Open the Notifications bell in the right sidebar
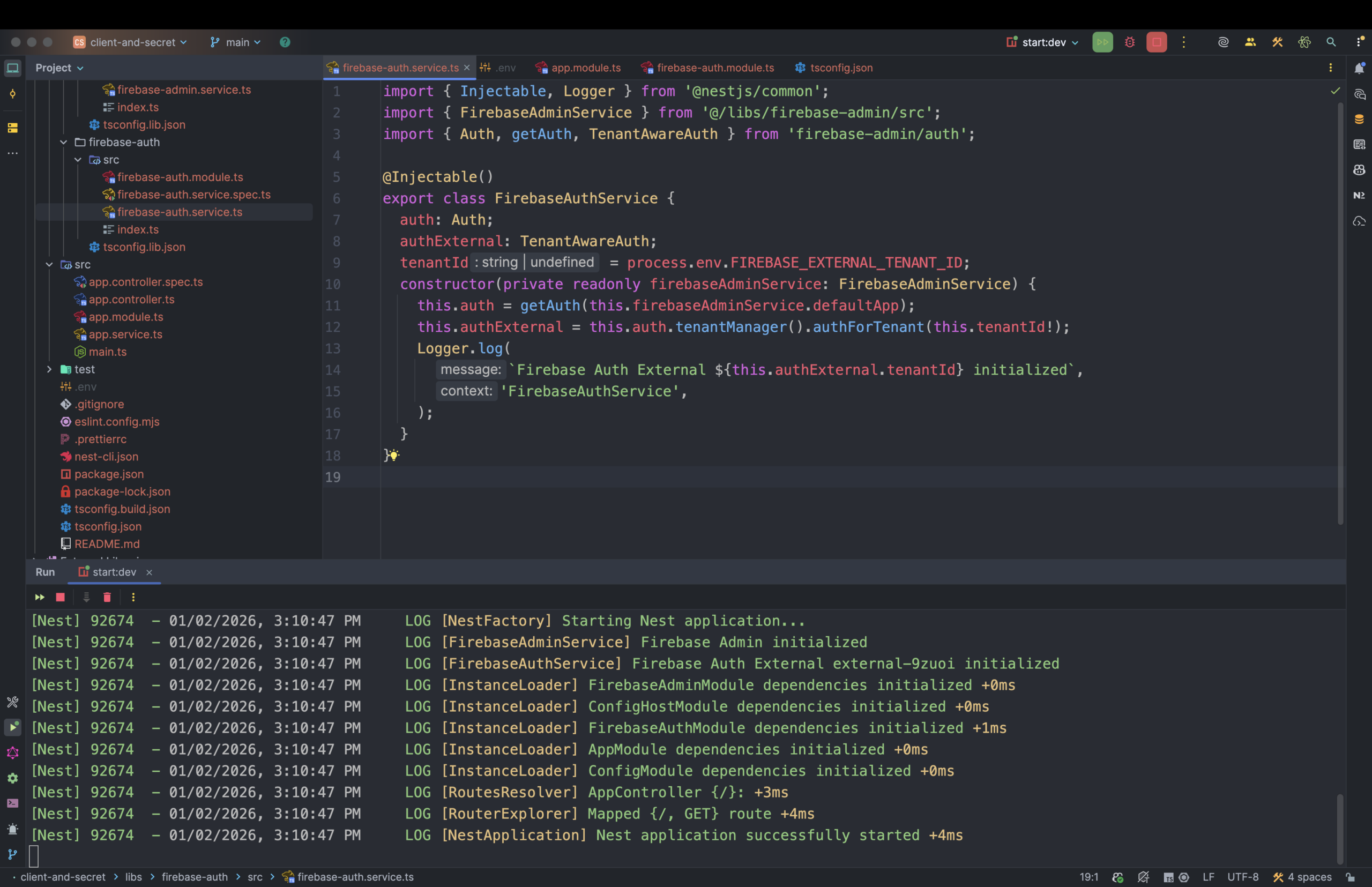The image size is (1372, 887). coord(1359,68)
